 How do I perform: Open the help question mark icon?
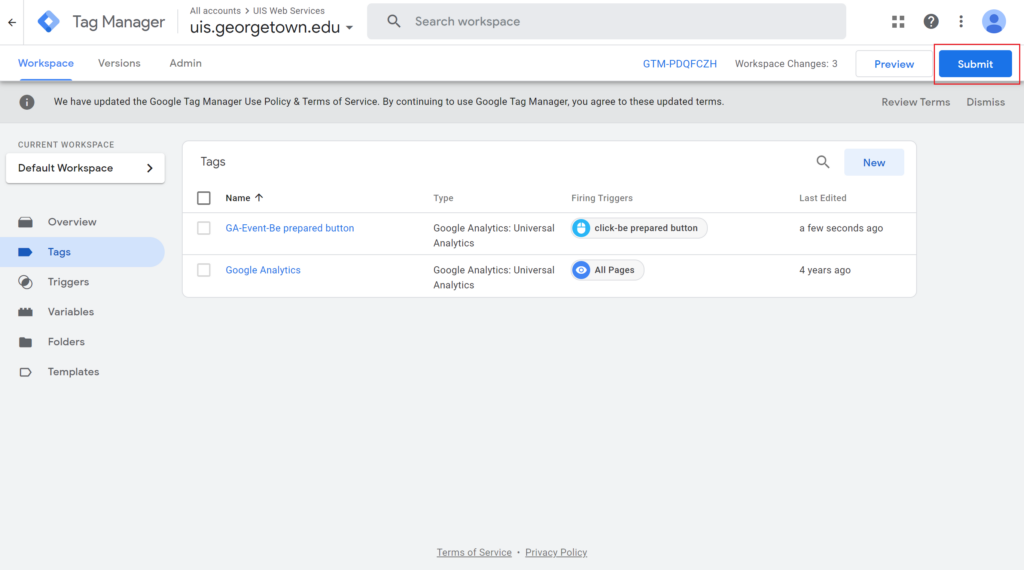931,22
